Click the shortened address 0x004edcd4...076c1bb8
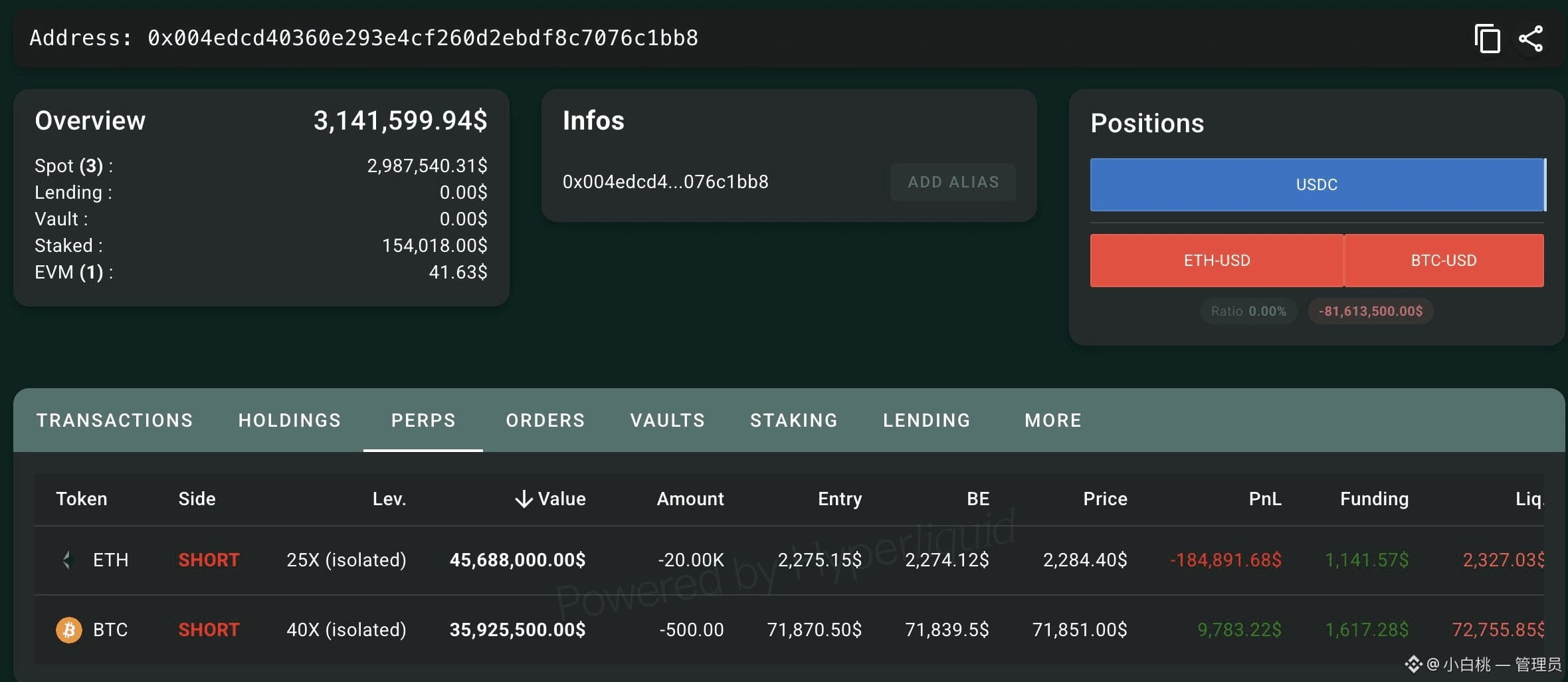 coord(665,181)
